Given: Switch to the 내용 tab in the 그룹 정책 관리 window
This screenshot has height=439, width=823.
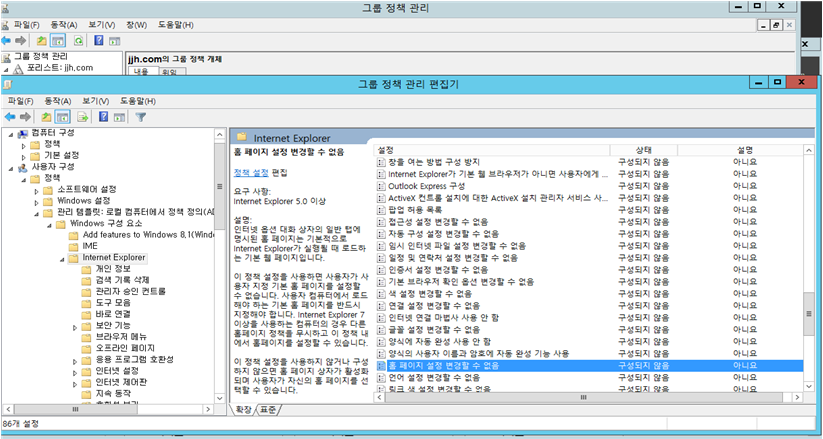Looking at the screenshot, I should (x=142, y=71).
